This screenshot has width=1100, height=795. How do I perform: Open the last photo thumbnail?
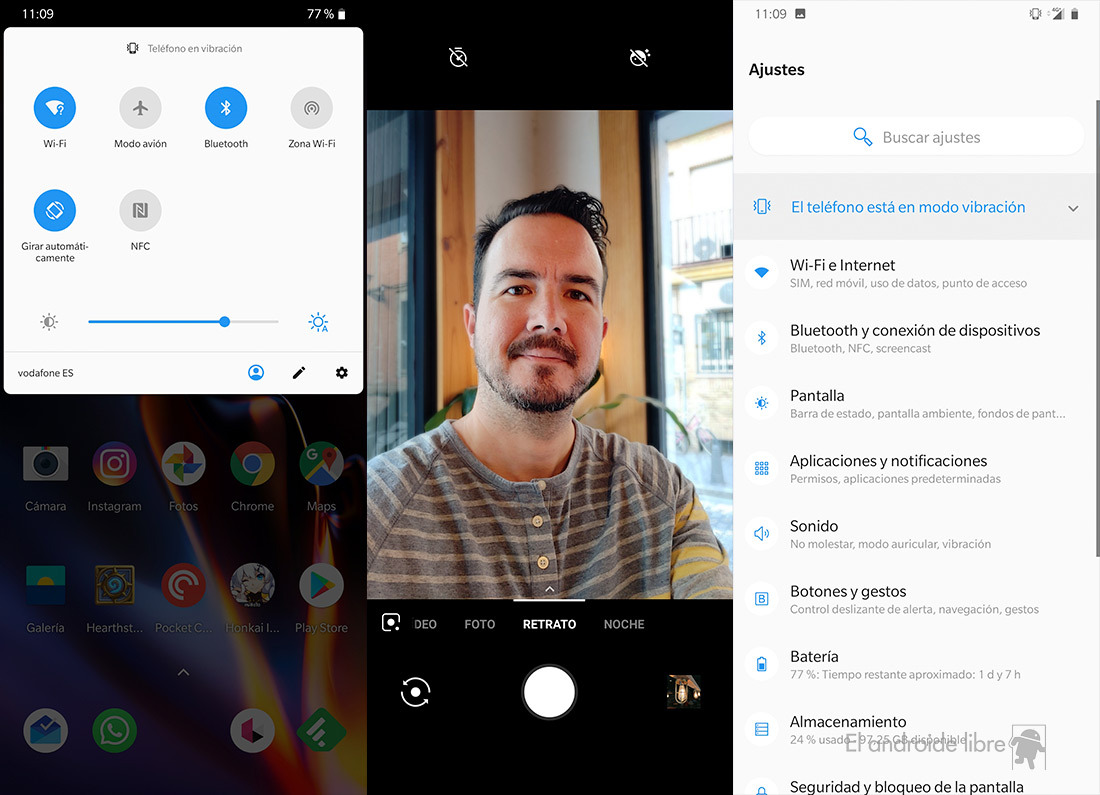pyautogui.click(x=683, y=692)
